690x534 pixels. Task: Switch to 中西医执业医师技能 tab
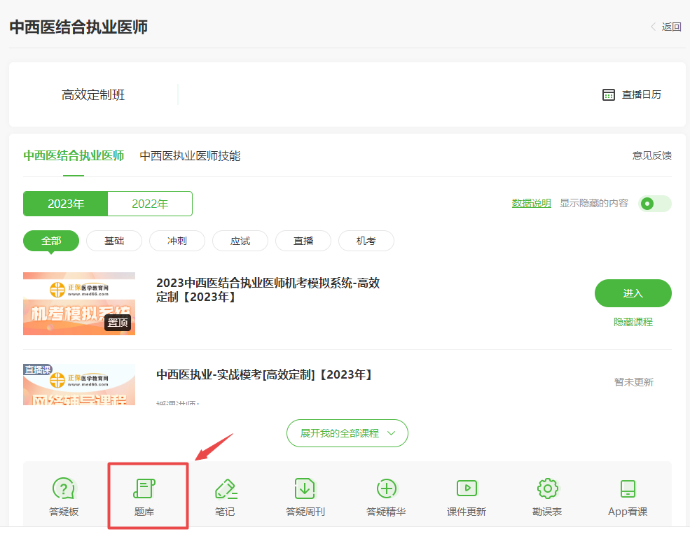click(x=189, y=156)
